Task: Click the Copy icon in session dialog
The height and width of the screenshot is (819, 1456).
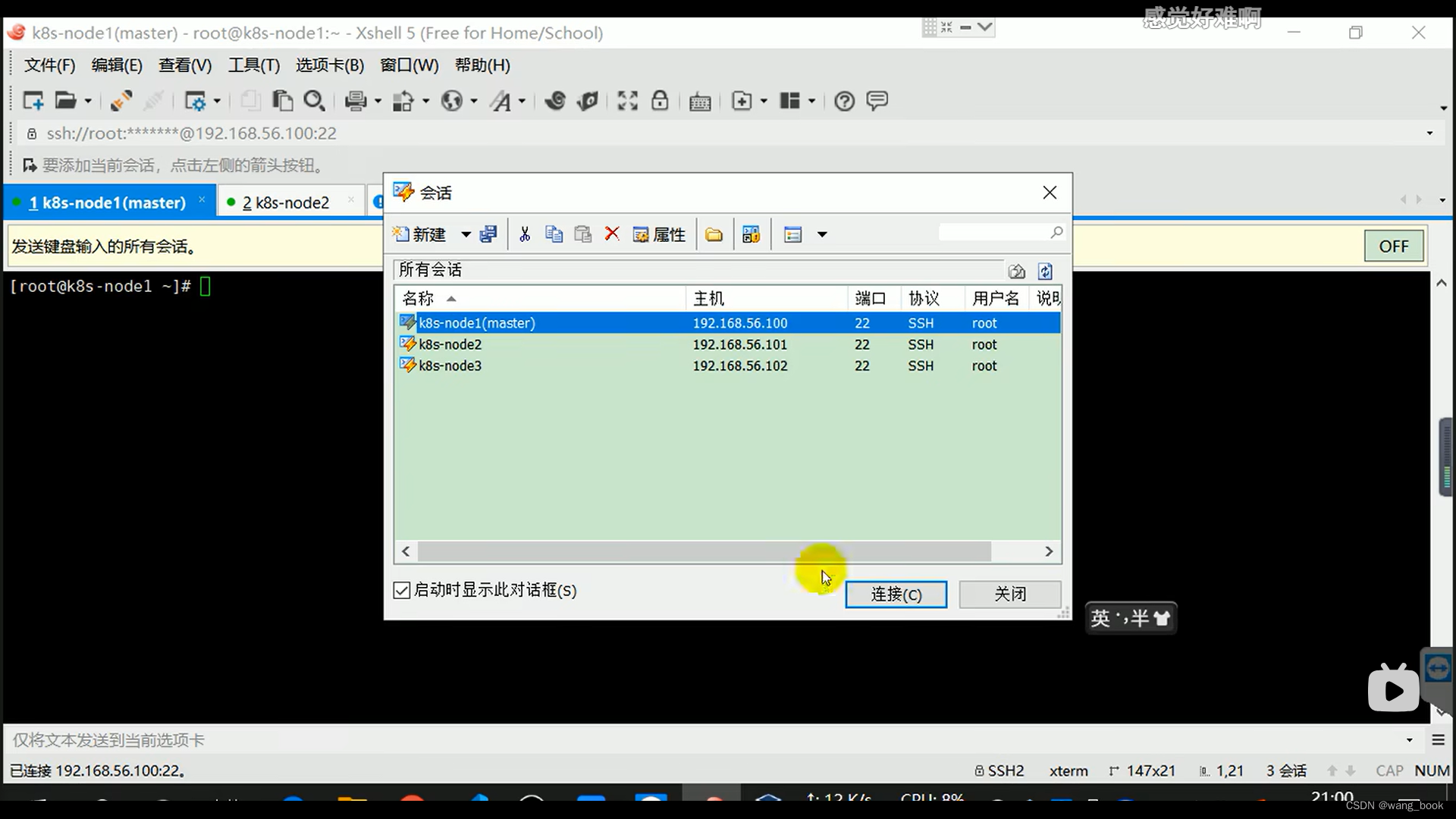Action: 554,234
